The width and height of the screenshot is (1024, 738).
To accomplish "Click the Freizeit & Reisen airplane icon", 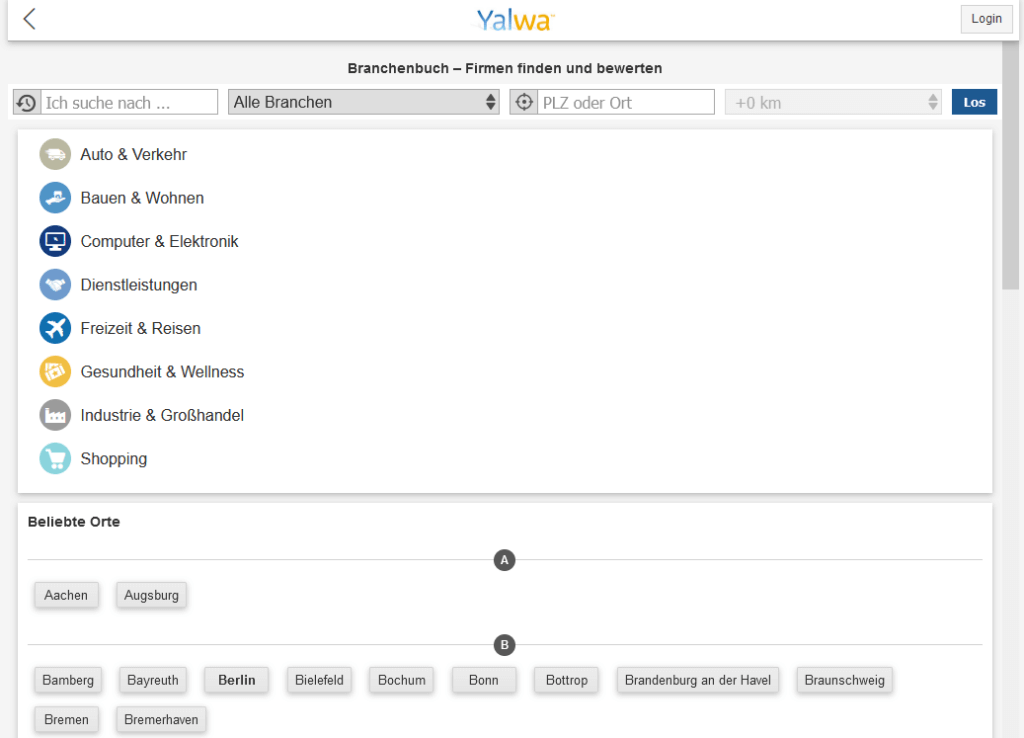I will pyautogui.click(x=55, y=328).
